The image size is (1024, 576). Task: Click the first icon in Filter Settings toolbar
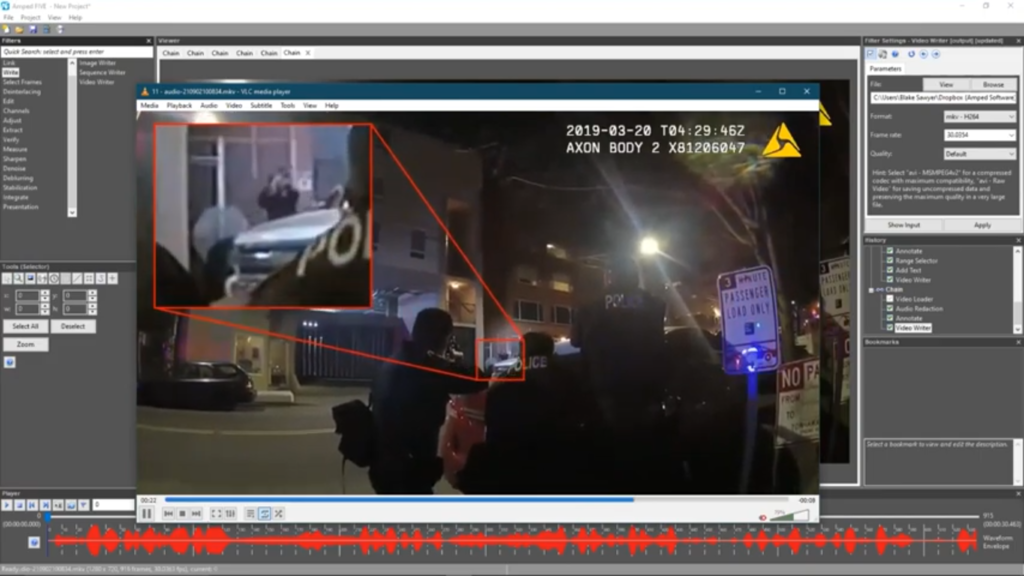point(871,54)
